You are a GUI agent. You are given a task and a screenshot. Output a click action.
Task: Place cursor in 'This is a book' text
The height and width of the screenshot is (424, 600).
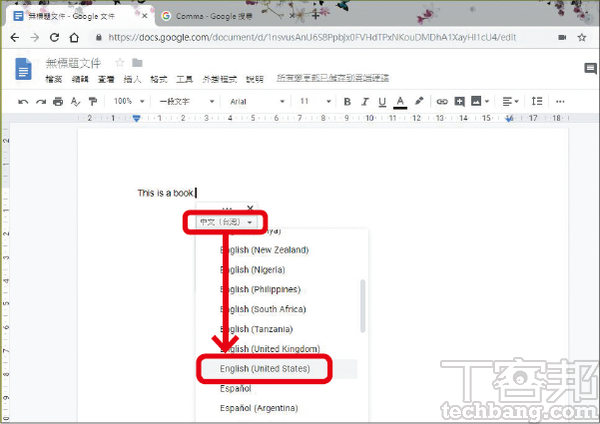(166, 193)
